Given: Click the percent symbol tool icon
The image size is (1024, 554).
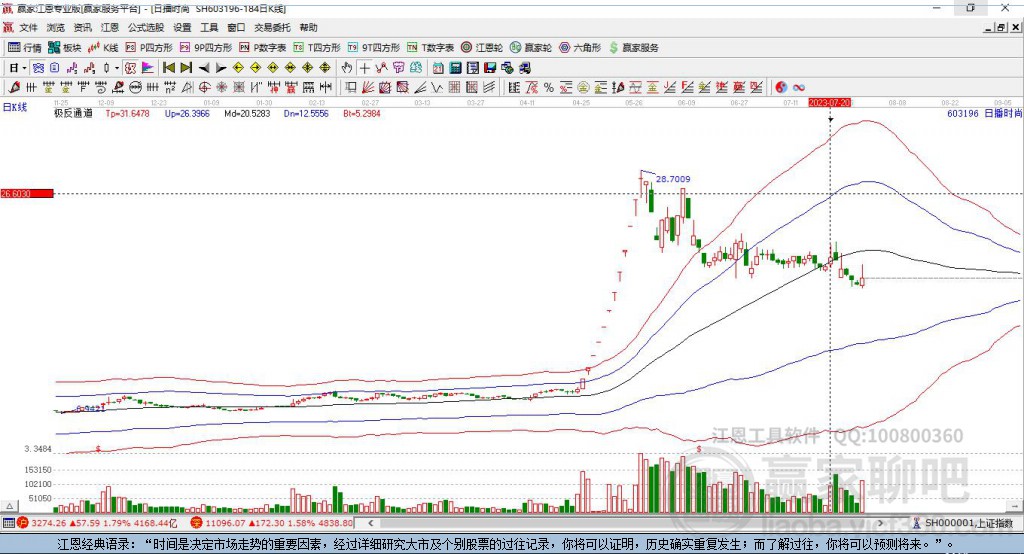Looking at the screenshot, I should (x=549, y=87).
